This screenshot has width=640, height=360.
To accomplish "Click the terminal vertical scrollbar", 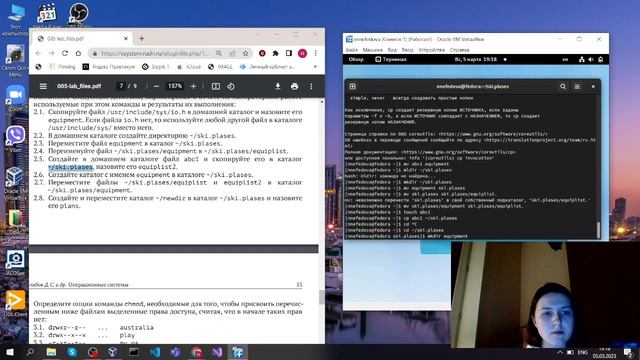I will coord(598,229).
